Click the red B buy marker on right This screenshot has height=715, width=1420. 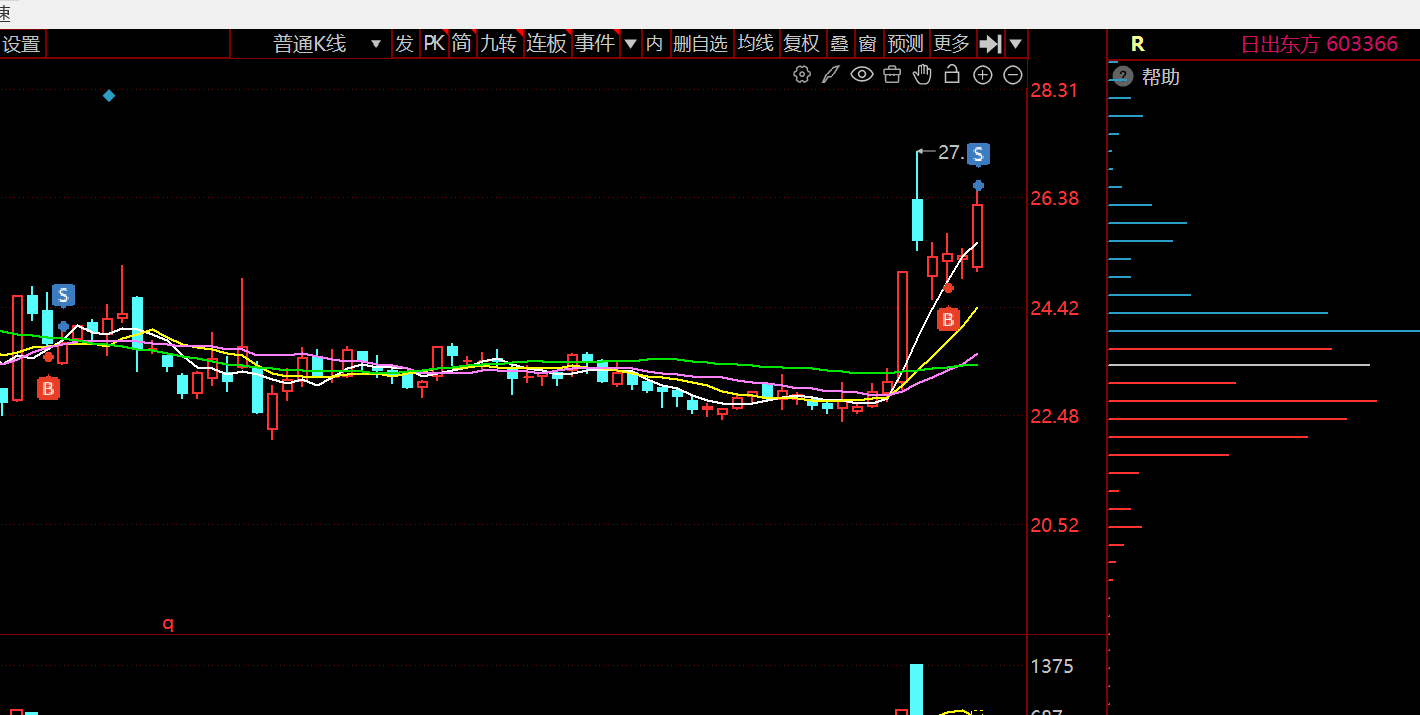(x=948, y=320)
